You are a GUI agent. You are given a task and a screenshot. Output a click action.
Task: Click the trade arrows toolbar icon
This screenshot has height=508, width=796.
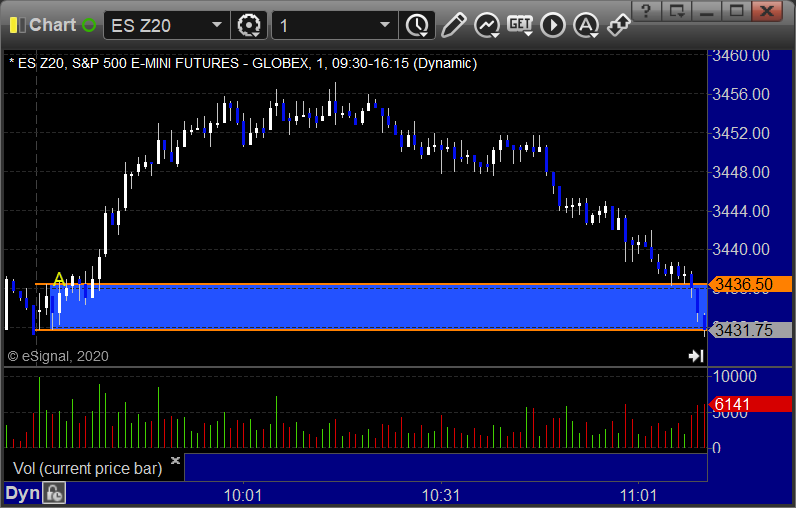coord(619,25)
